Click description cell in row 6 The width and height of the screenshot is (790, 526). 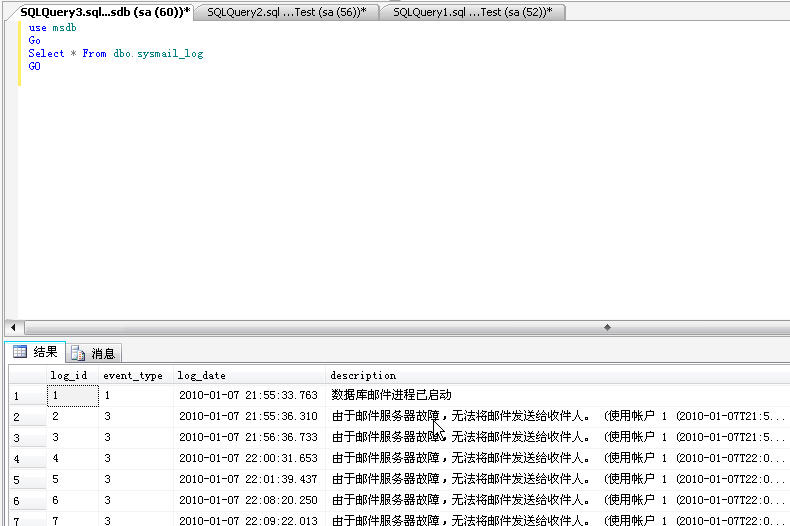(558, 501)
